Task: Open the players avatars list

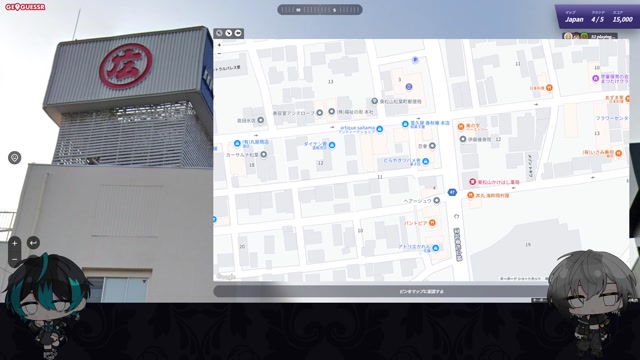Action: [589, 36]
